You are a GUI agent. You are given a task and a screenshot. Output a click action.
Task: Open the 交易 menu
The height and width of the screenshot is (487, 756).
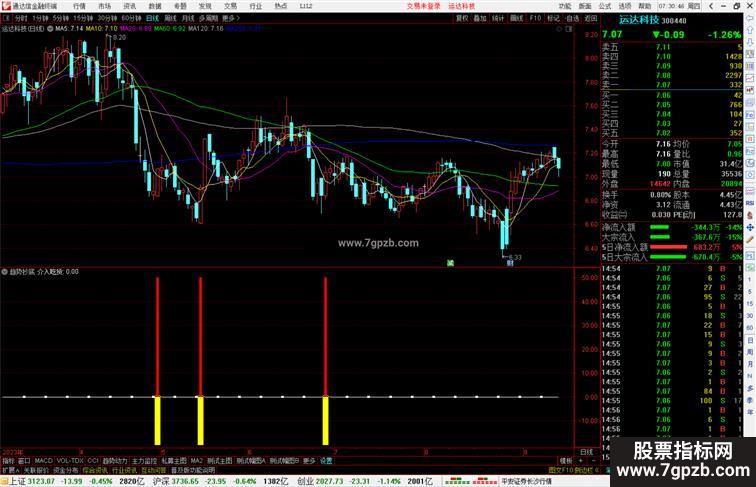tap(230, 6)
